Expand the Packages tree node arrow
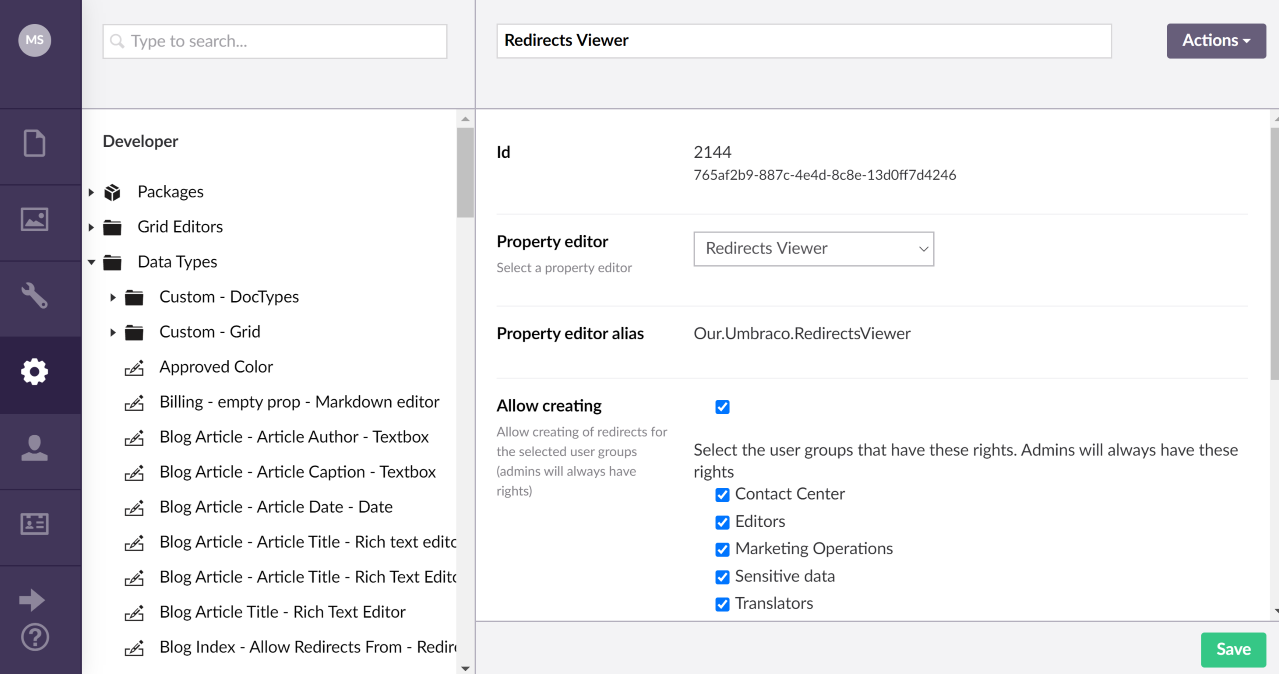This screenshot has height=674, width=1279. tap(91, 192)
